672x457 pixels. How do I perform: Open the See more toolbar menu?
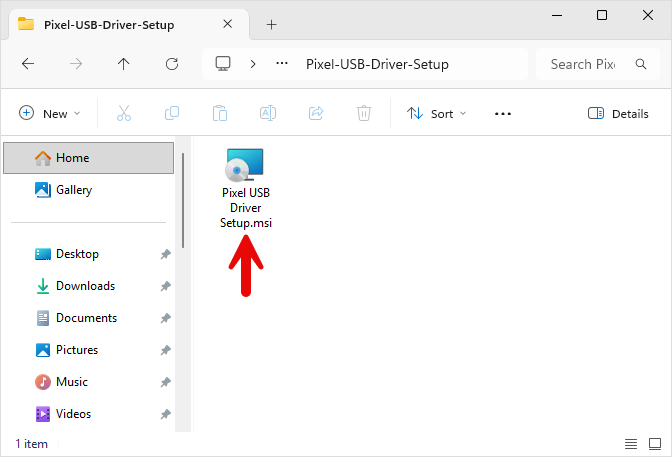click(x=503, y=114)
